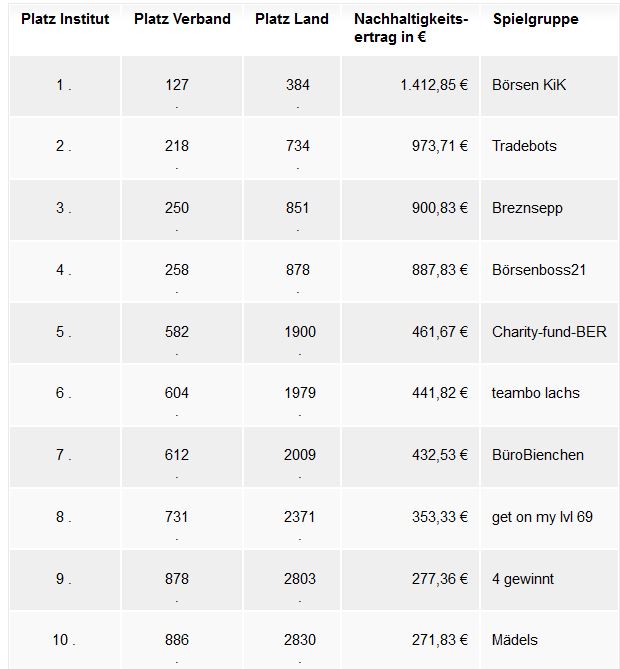Click the Platz Institut column header

tap(65, 19)
